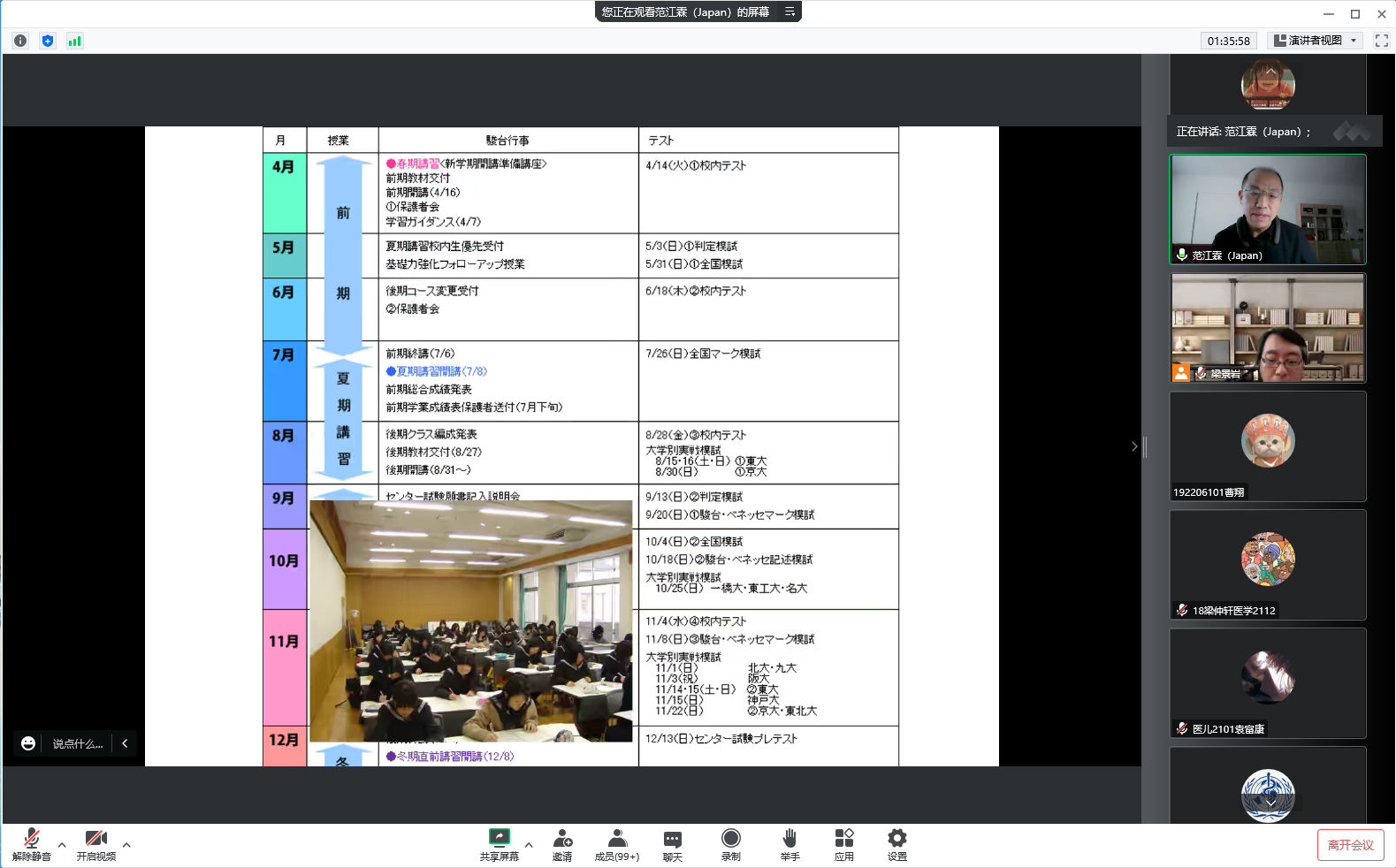Screen dimensions: 1396x868
Task: Open the green network signal statistics icon
Action: pos(75,41)
